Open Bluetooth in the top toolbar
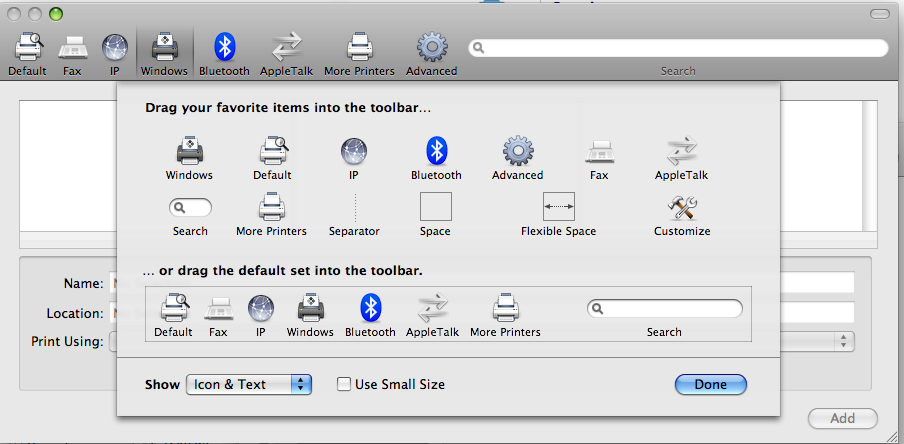 [x=224, y=47]
